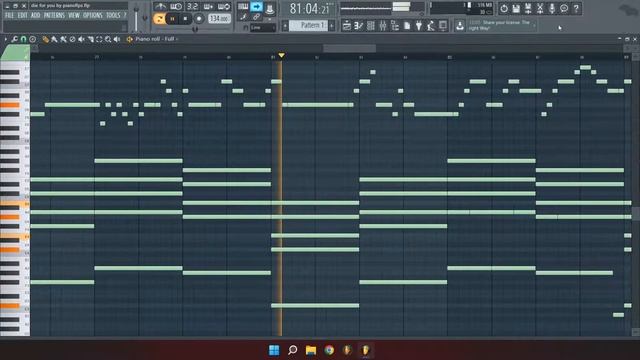The image size is (640, 360).
Task: Select the Delete tool in piano roll toolbar
Action: coord(72,39)
